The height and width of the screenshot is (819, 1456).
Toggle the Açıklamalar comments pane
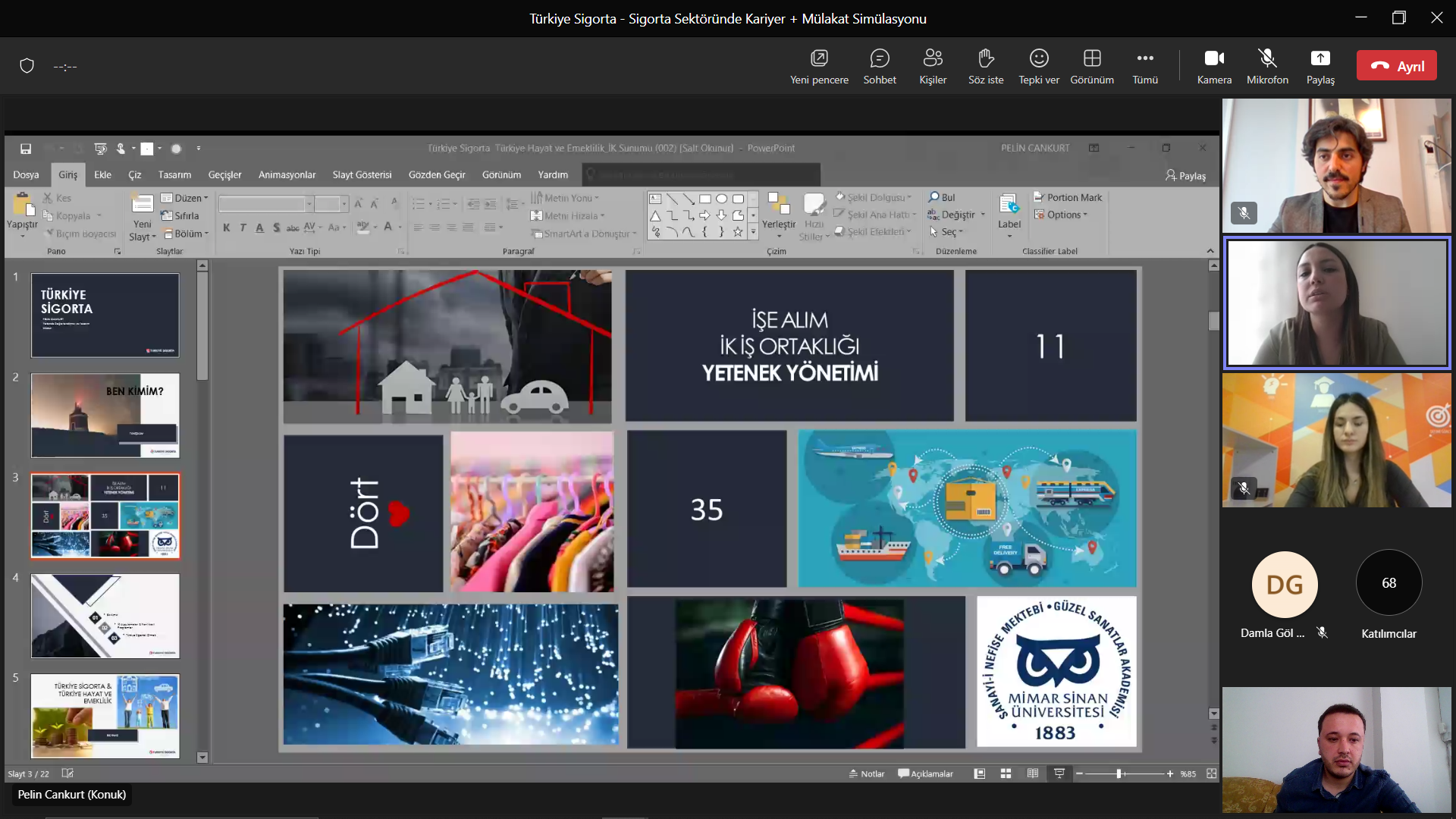pyautogui.click(x=925, y=773)
